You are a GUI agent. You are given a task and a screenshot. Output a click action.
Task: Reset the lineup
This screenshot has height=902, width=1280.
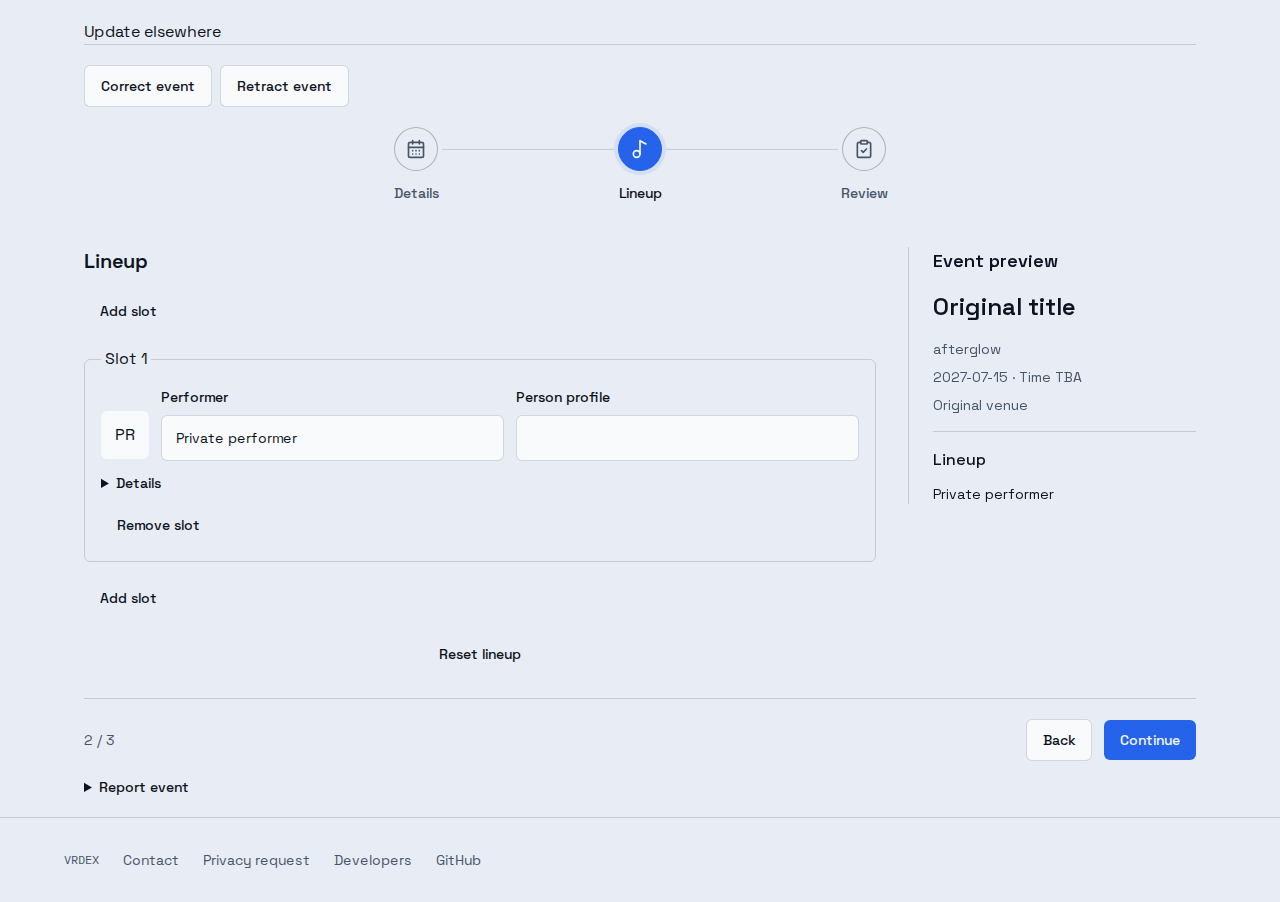(x=480, y=654)
